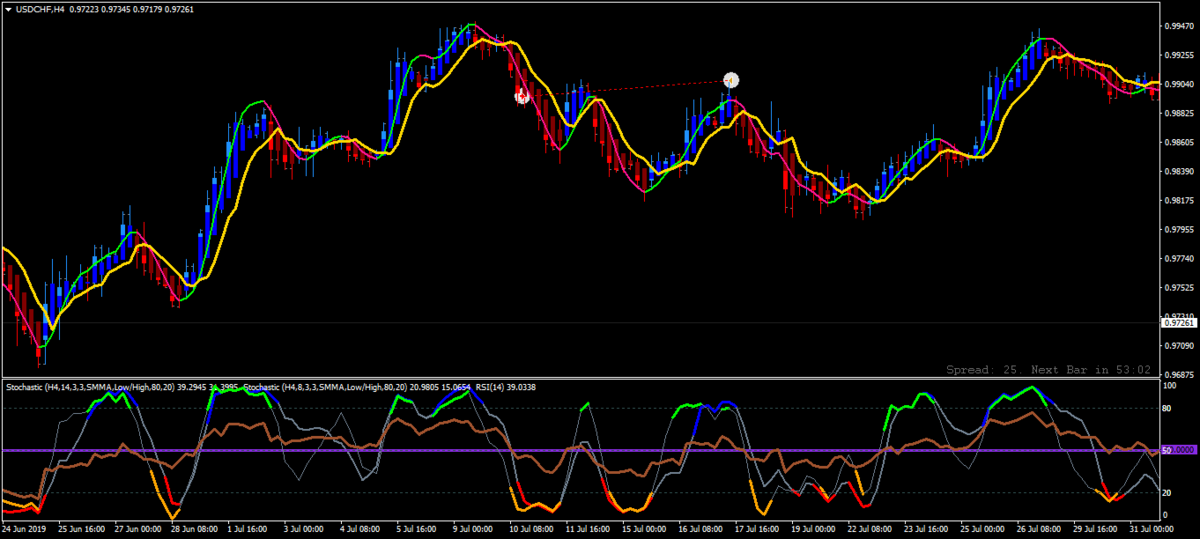The width and height of the screenshot is (1200, 539).
Task: Click the 0.97525 price scale label
Action: 1180,287
